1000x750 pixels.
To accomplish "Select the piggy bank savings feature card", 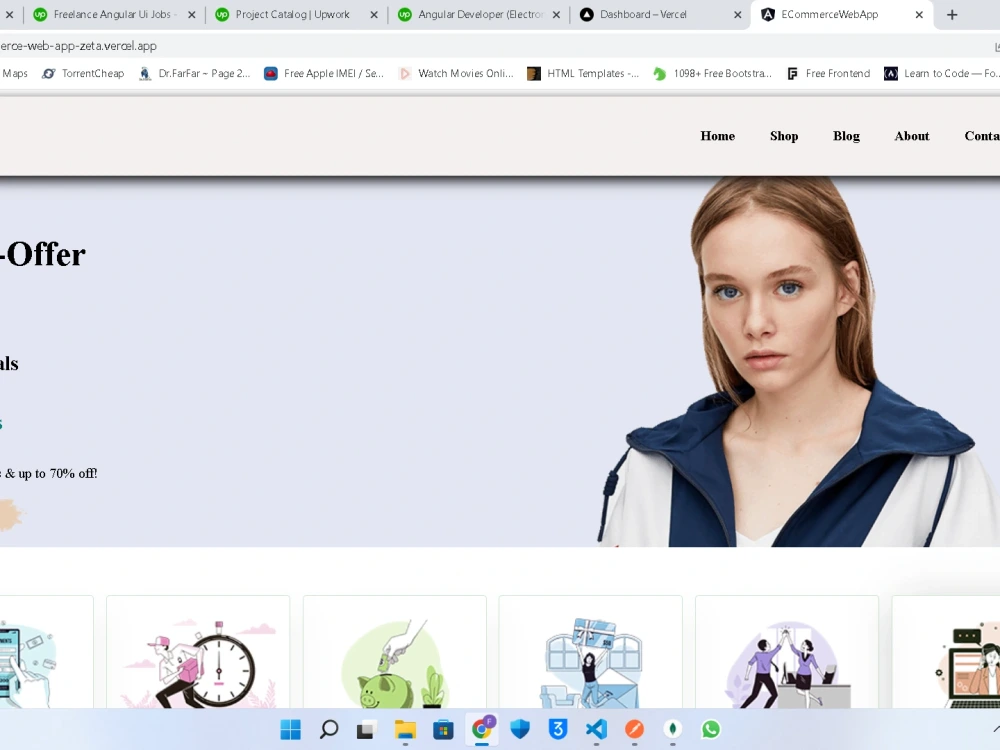I will pos(394,652).
